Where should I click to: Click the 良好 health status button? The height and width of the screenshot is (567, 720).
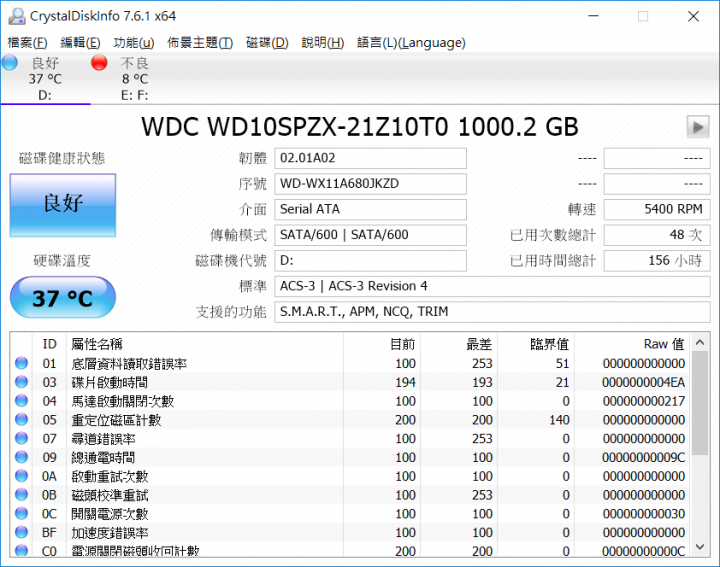click(x=63, y=205)
